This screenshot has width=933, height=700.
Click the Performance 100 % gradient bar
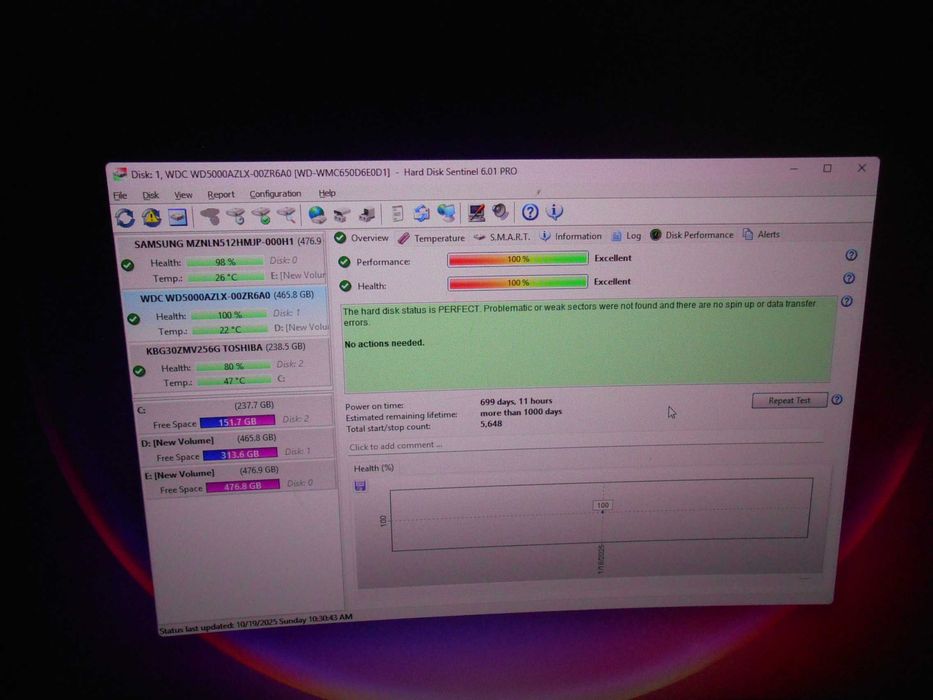coord(518,259)
